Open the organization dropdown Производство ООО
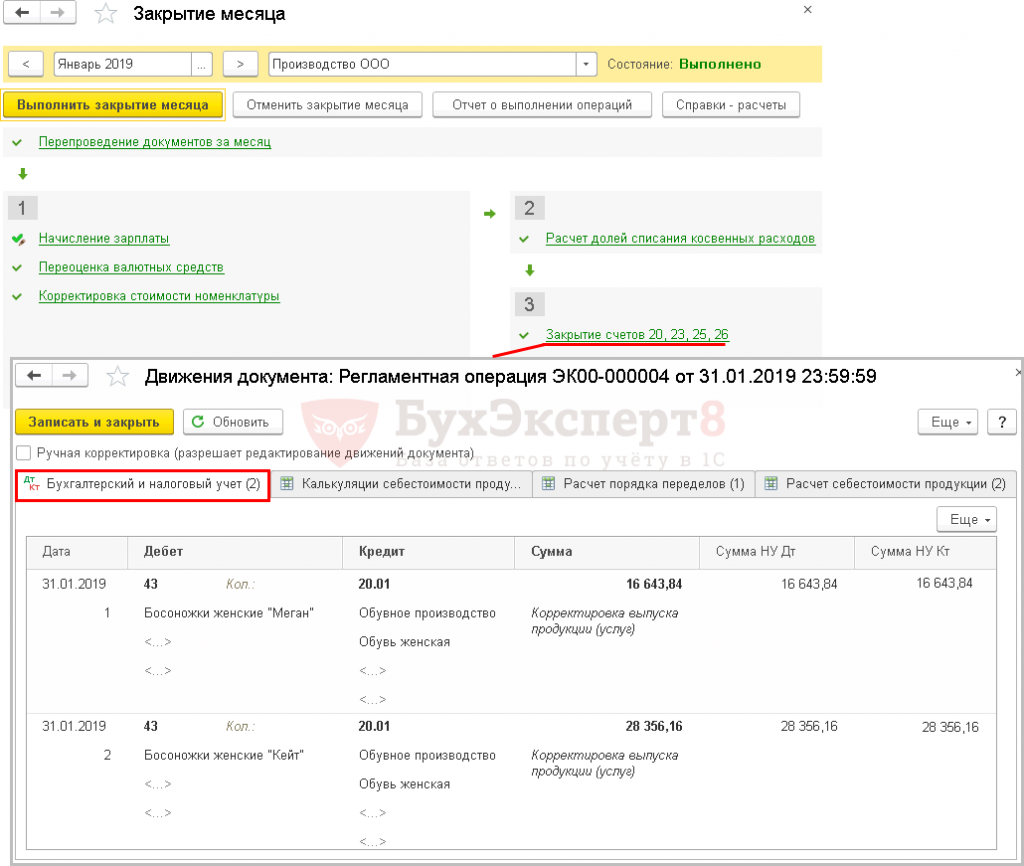This screenshot has height=866, width=1024. (x=586, y=64)
